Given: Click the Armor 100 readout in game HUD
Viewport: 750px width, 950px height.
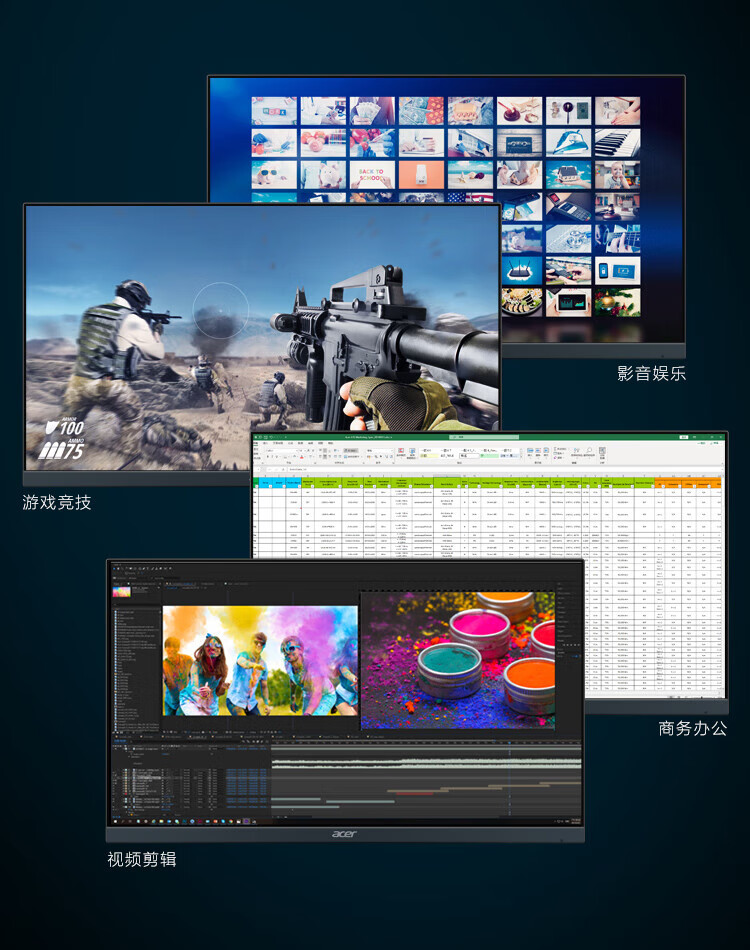Looking at the screenshot, I should pos(65,427).
